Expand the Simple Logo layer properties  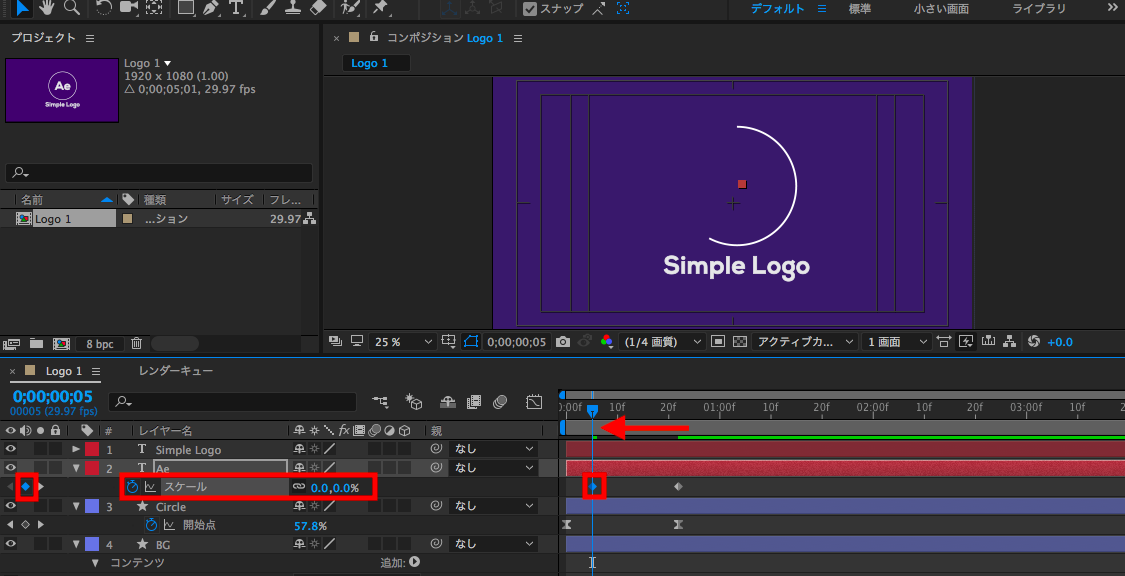[x=76, y=450]
